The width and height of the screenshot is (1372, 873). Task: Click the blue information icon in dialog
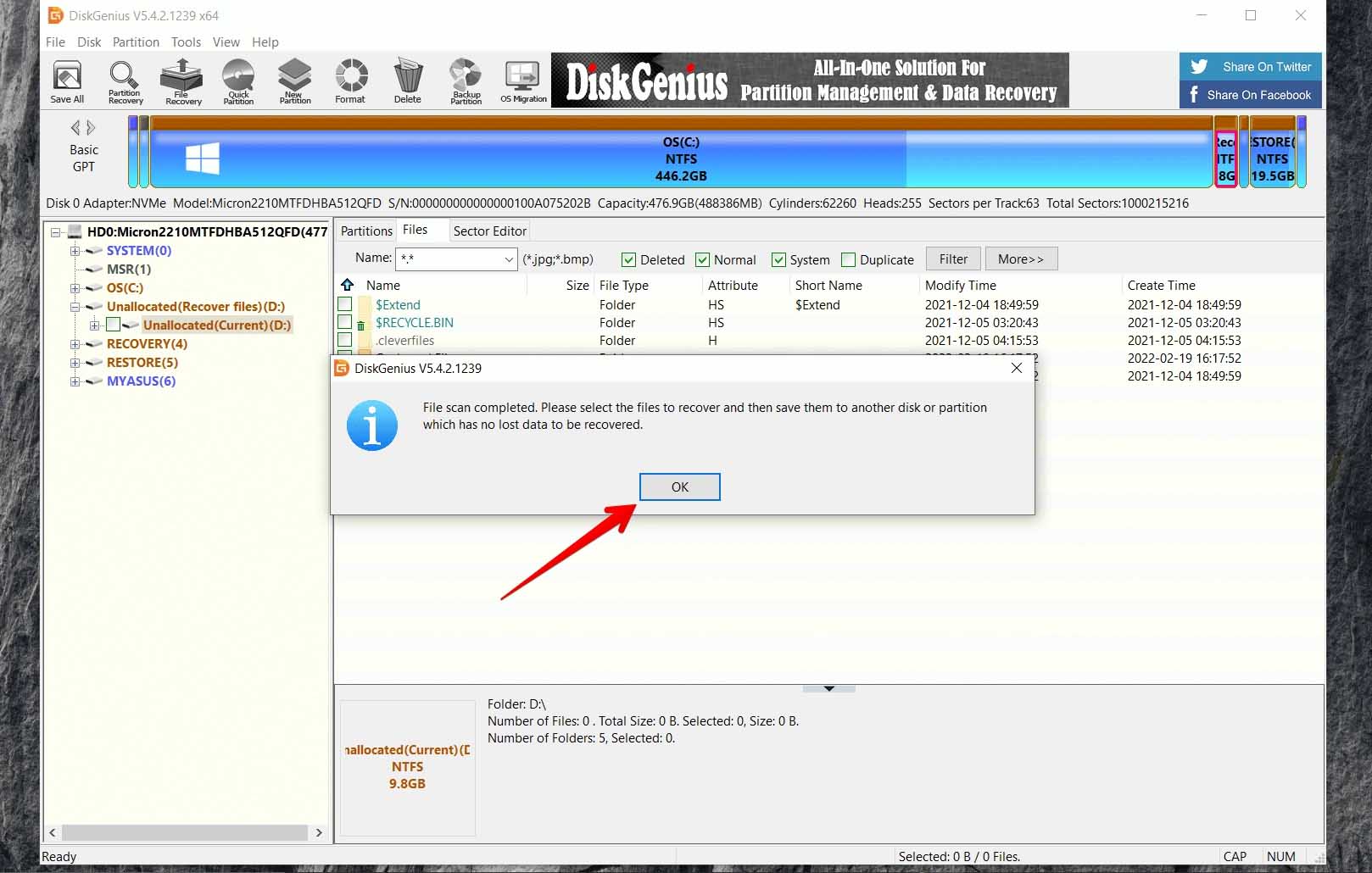[x=371, y=425]
